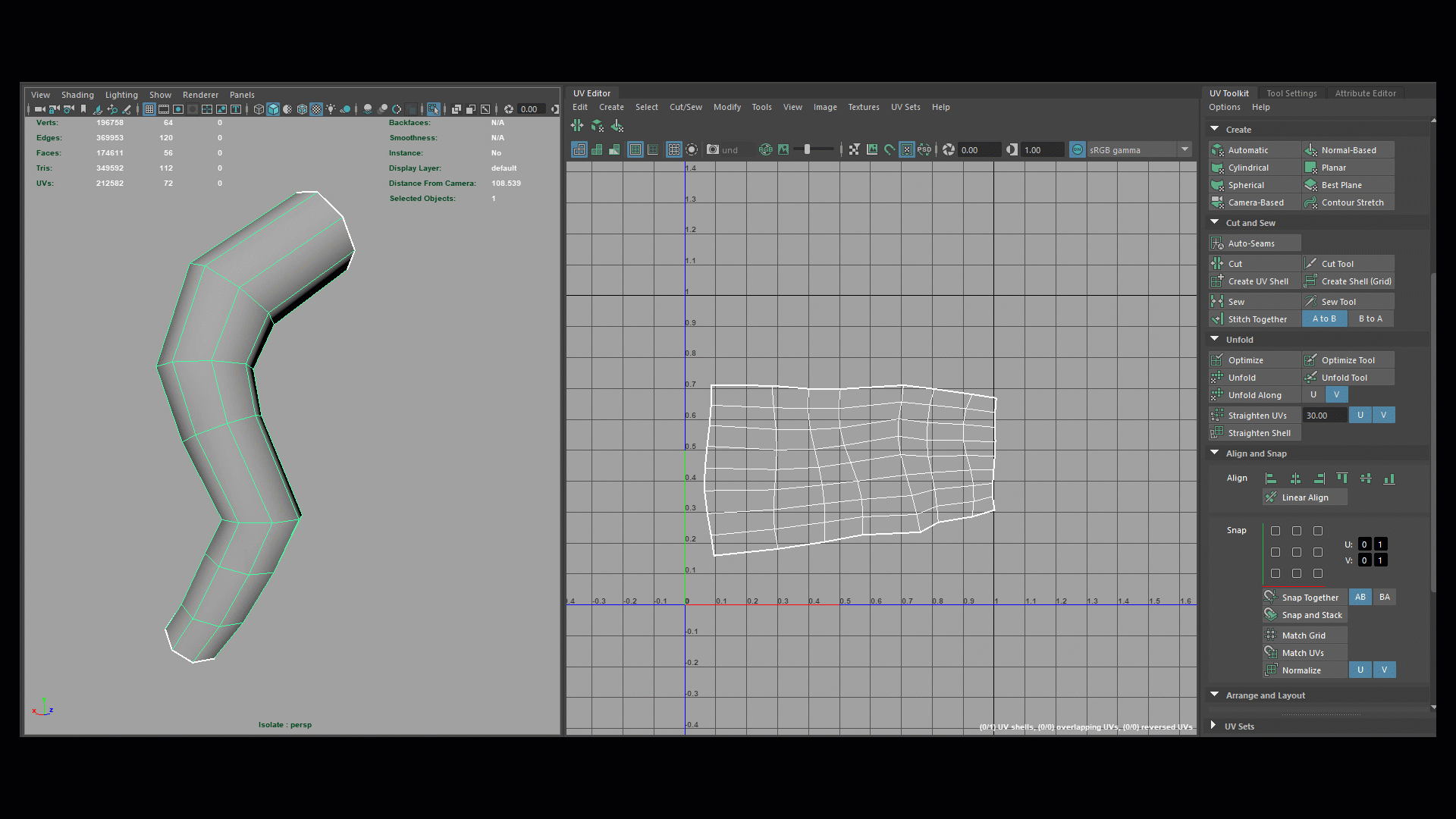Image resolution: width=1456 pixels, height=819 pixels.
Task: Select Camera-Based mapping
Action: coord(1254,202)
